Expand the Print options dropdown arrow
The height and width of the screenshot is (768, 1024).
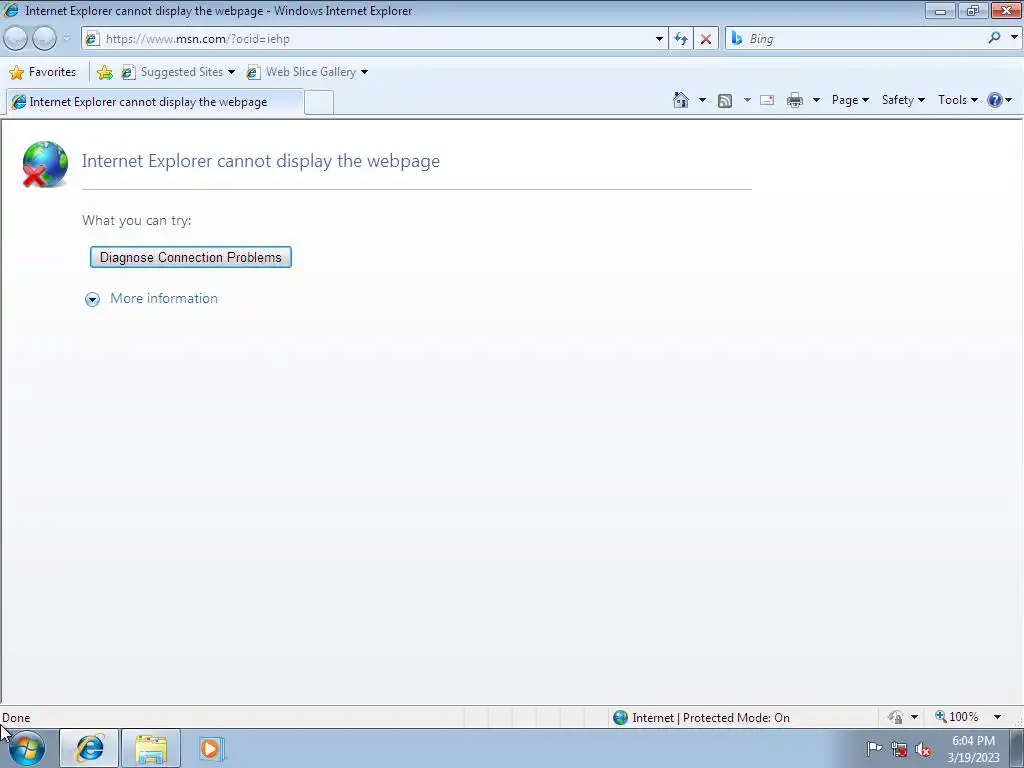[x=816, y=100]
